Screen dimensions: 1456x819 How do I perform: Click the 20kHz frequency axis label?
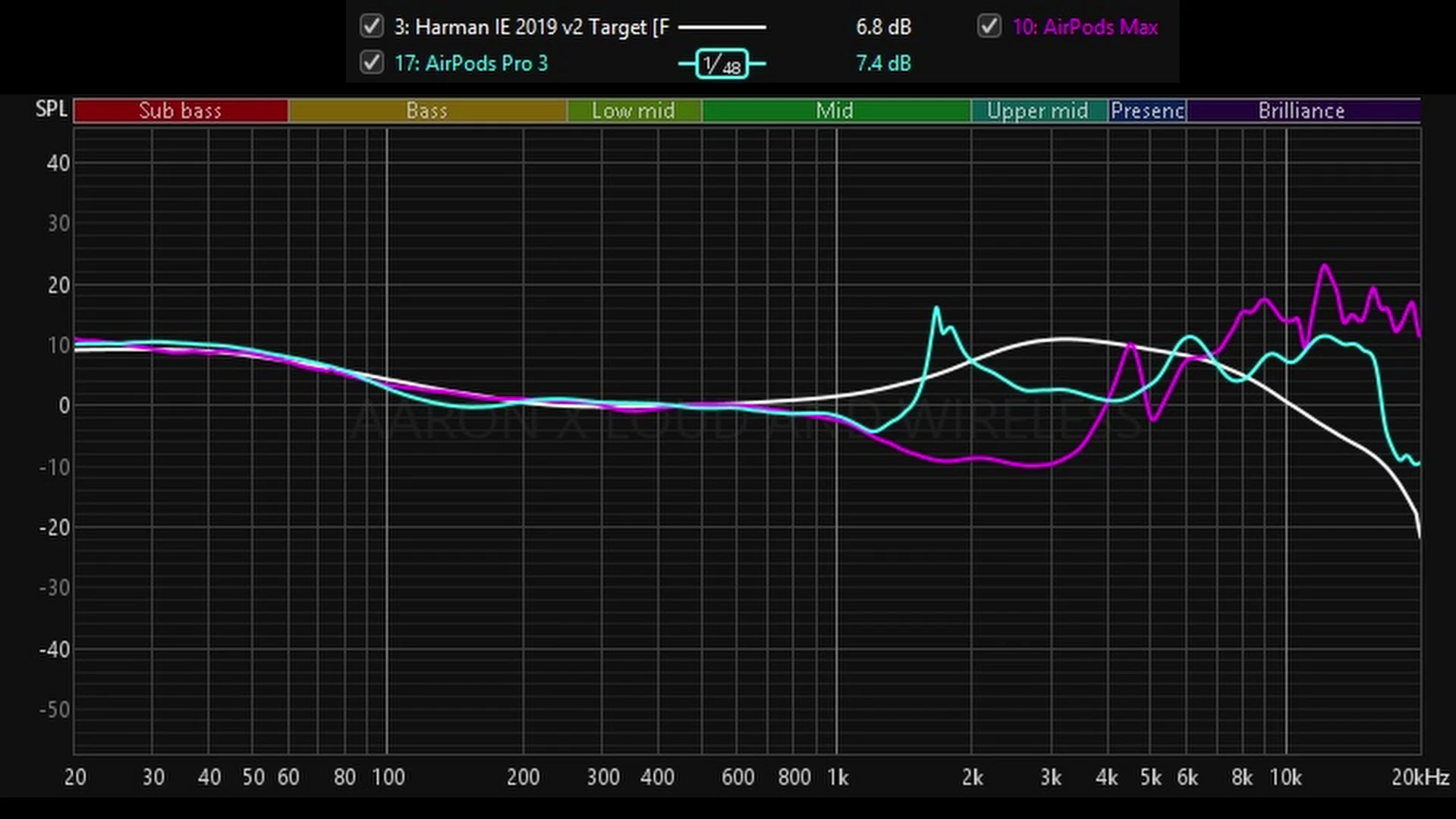coord(1420,777)
